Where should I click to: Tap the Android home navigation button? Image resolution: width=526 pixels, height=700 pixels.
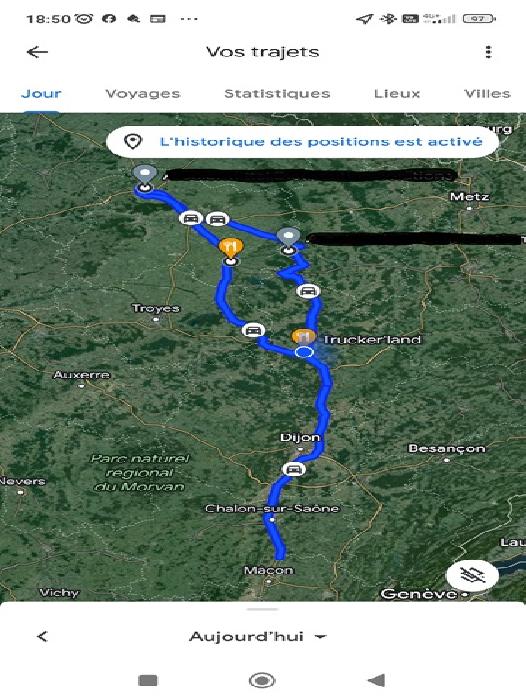coord(262,681)
